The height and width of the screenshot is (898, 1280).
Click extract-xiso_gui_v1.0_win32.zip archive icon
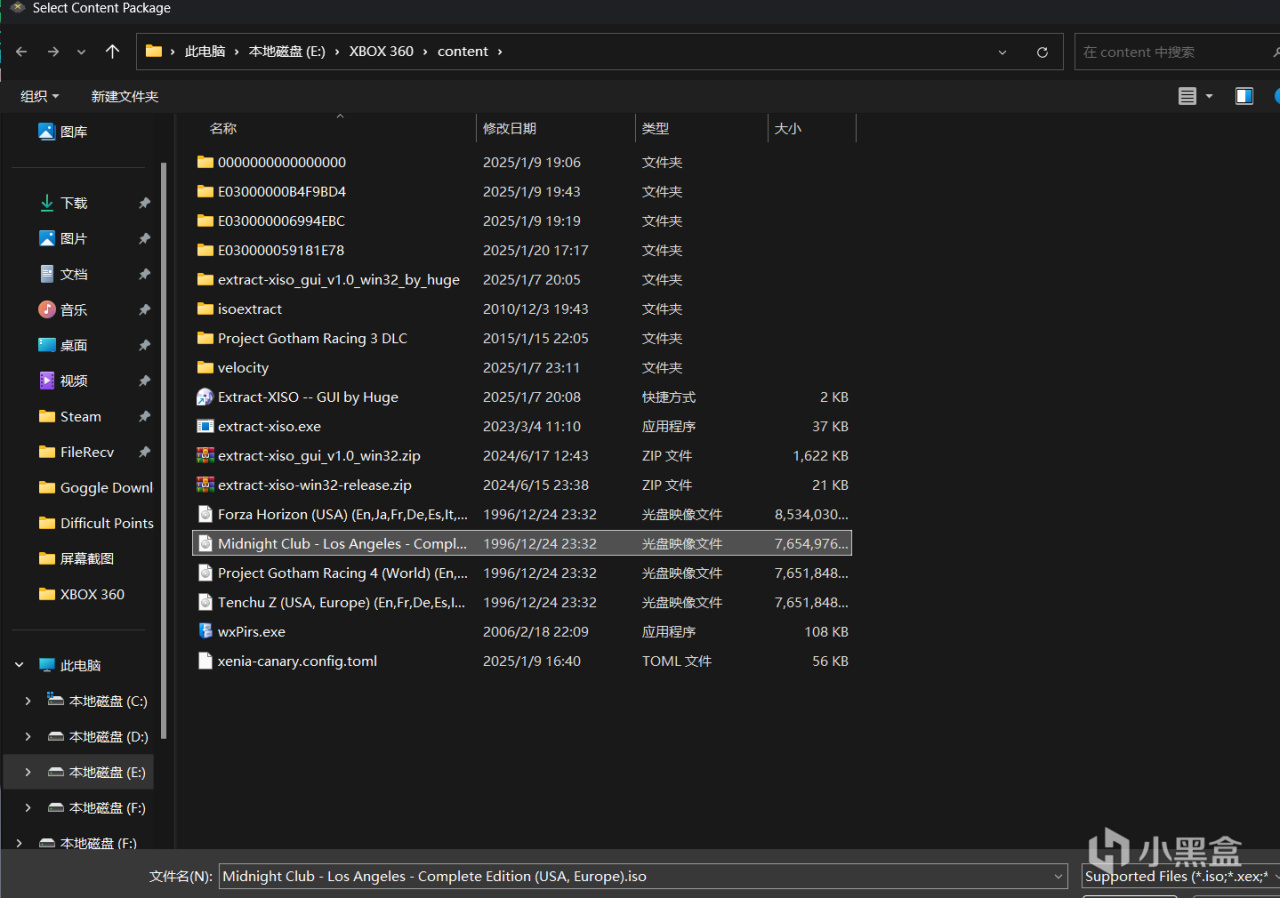click(x=205, y=456)
